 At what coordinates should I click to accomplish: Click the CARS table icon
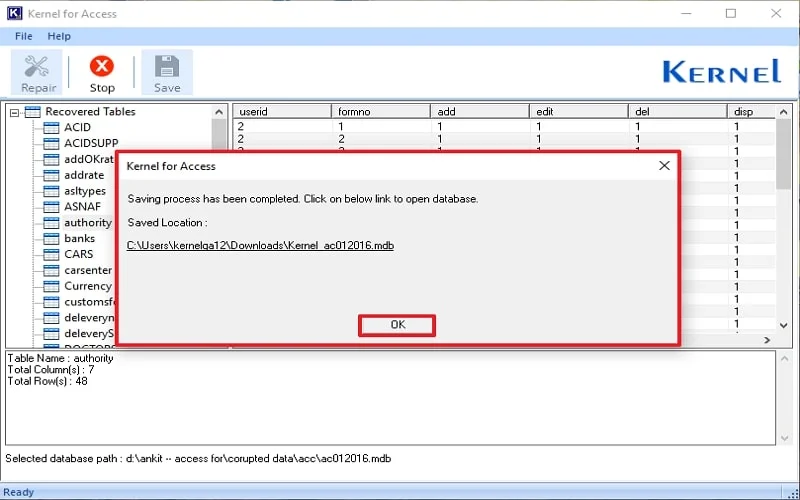pos(51,254)
